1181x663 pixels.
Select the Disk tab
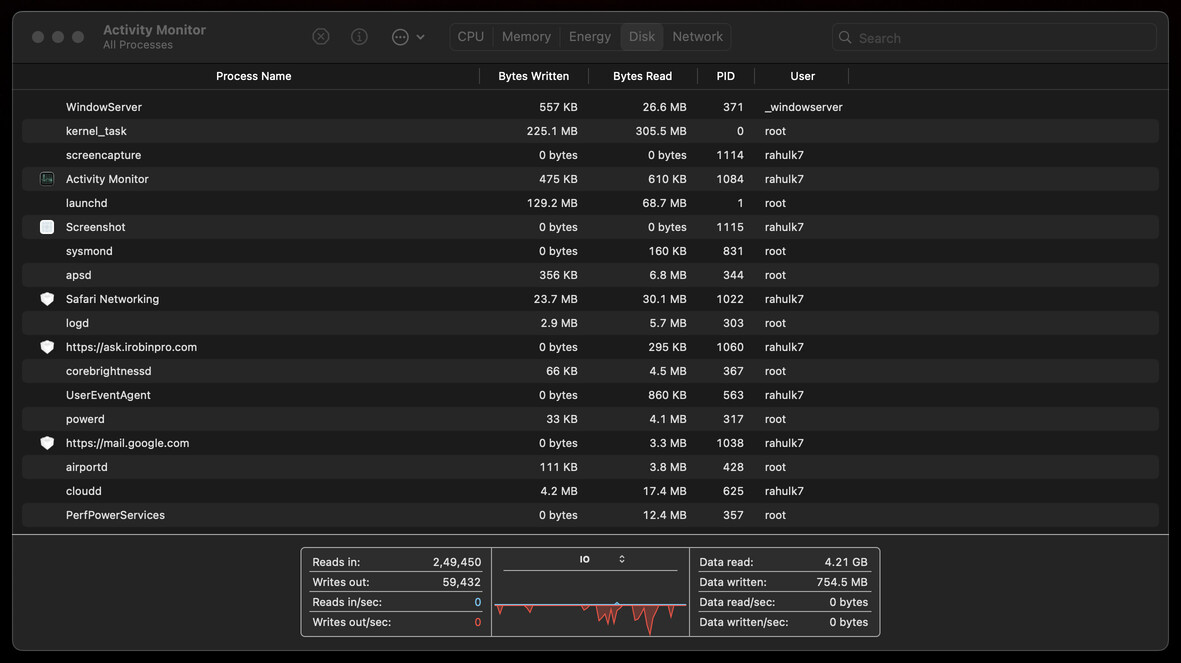click(642, 36)
